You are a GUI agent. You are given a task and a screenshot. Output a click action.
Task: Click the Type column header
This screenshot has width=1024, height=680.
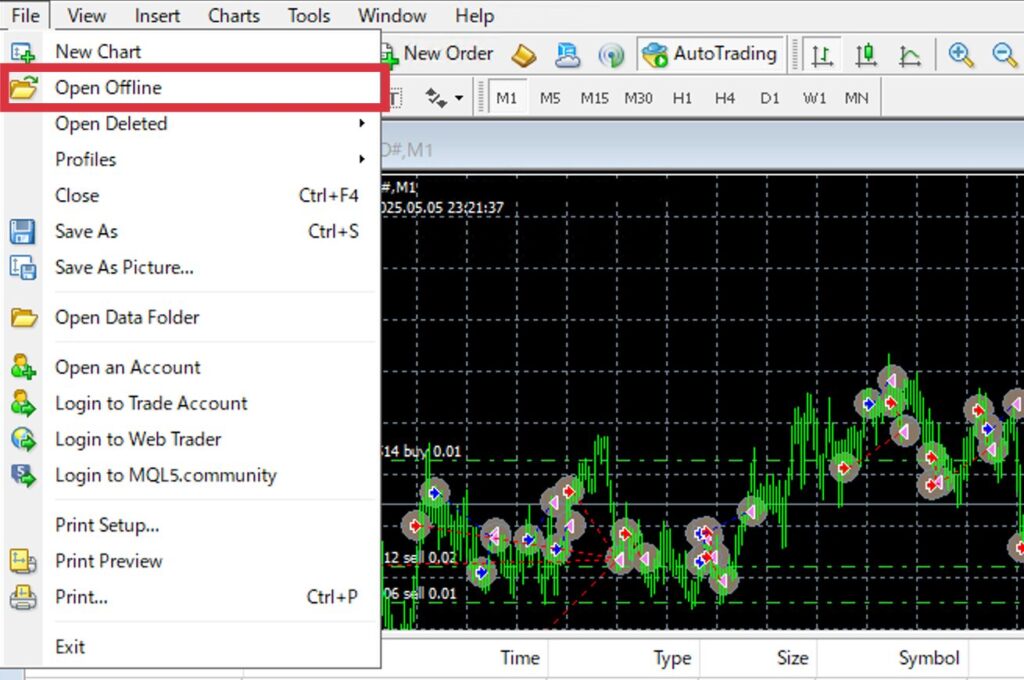(x=672, y=658)
